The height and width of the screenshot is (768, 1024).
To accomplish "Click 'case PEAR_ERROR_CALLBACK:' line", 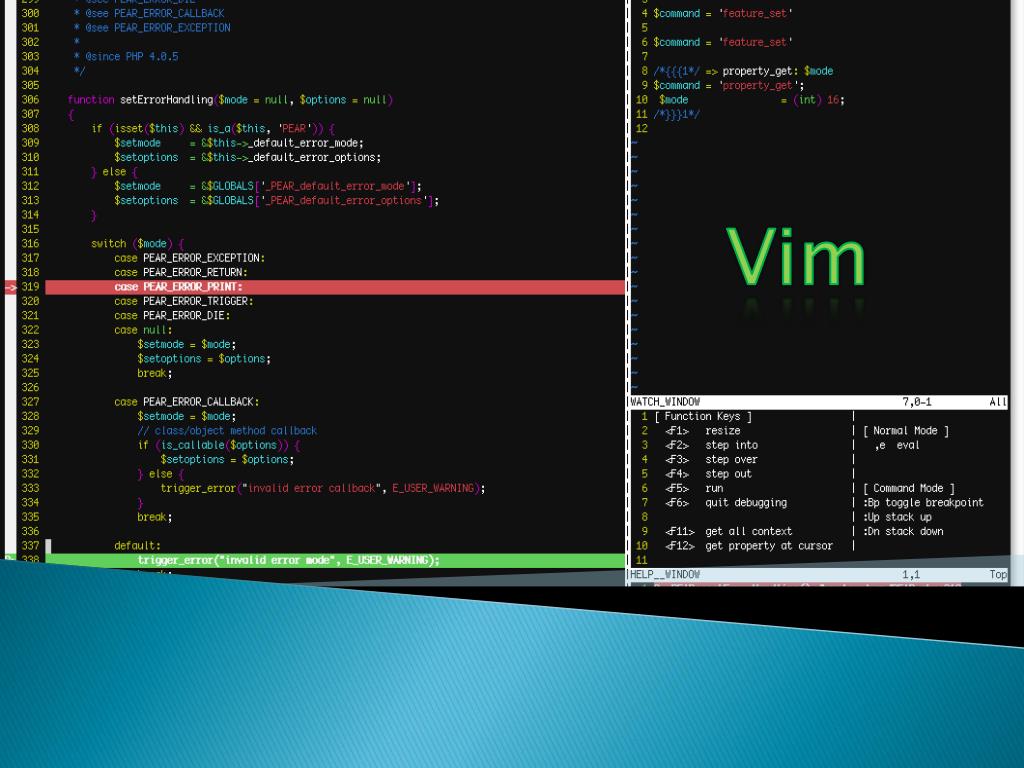I will 187,402.
